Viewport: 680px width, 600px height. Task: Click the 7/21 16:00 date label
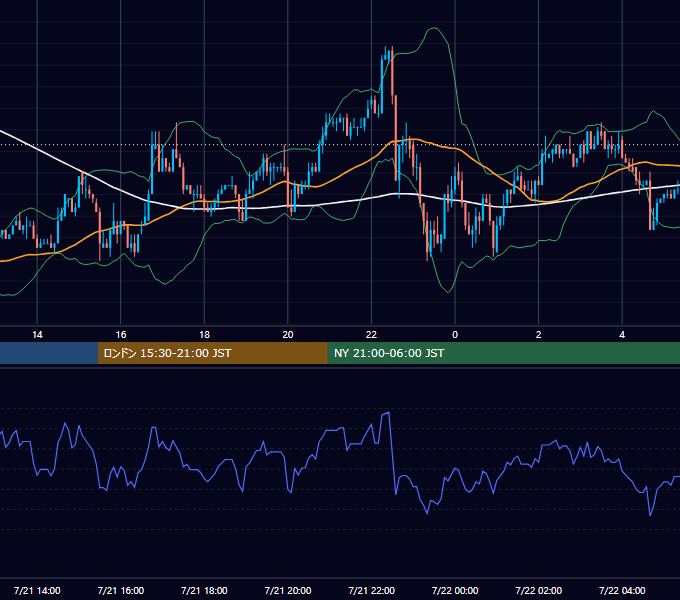(121, 590)
